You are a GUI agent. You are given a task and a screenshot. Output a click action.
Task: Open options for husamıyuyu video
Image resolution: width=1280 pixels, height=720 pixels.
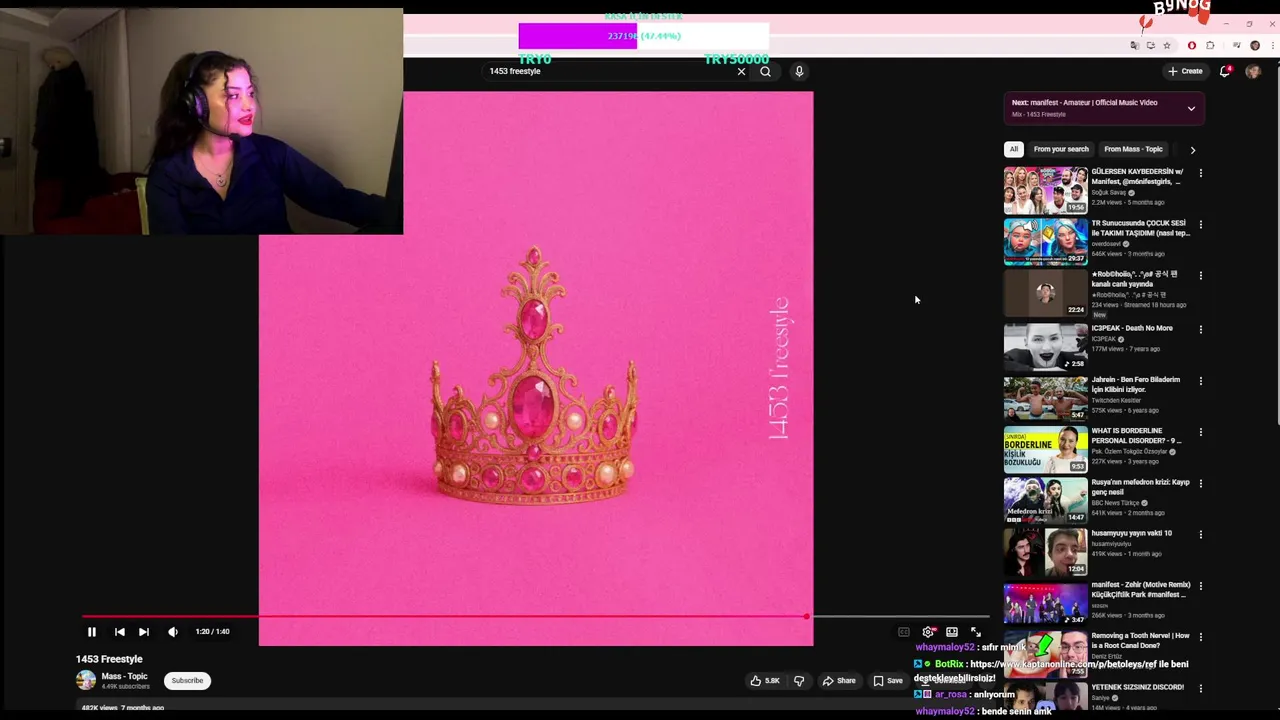pyautogui.click(x=1200, y=534)
